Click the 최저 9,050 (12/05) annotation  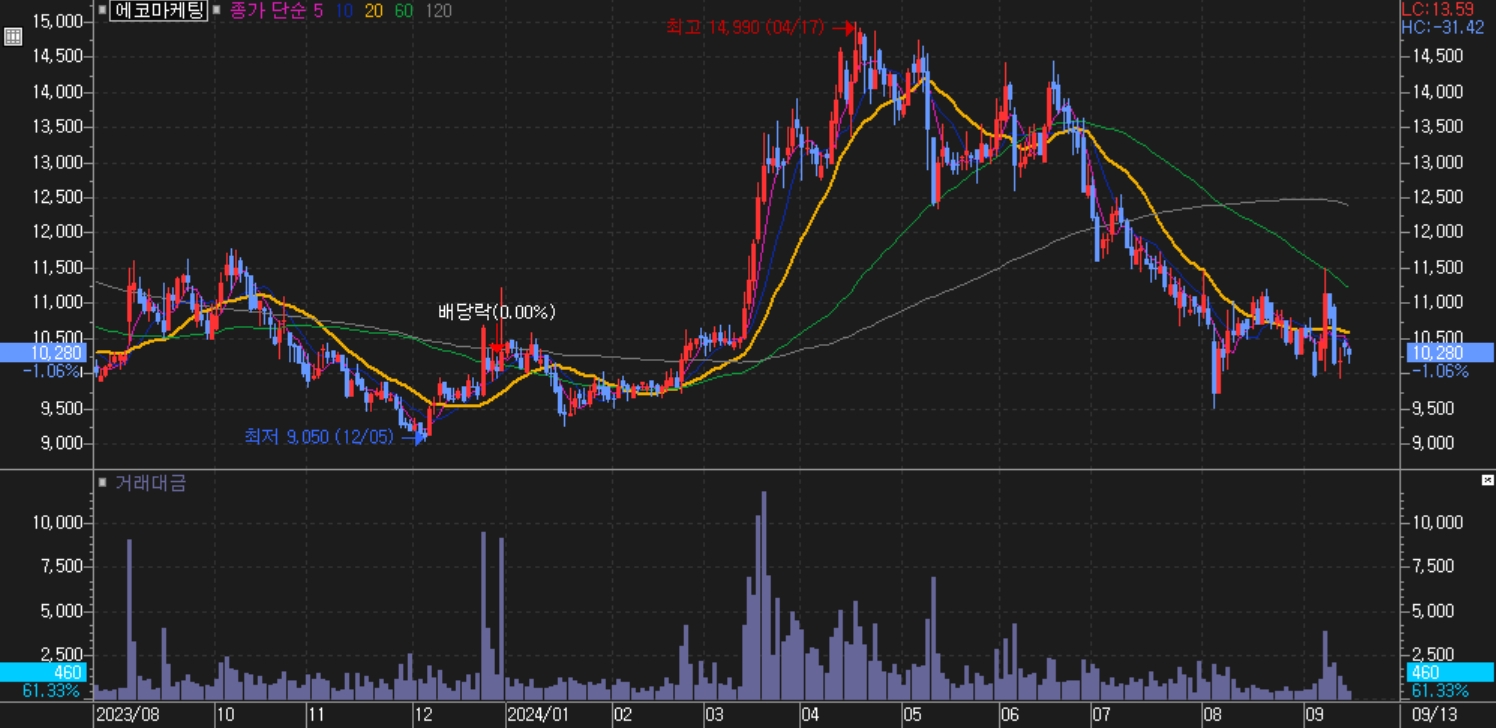pyautogui.click(x=322, y=436)
